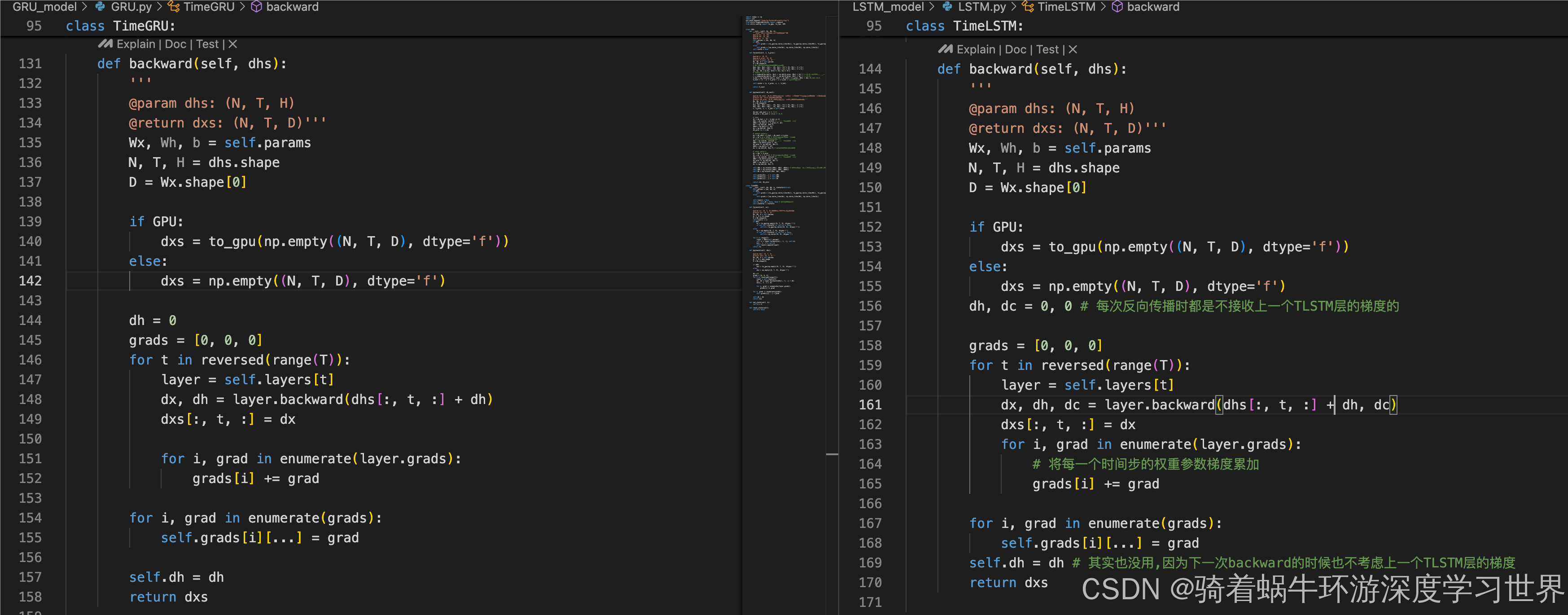Image resolution: width=1568 pixels, height=615 pixels.
Task: Click 'layer = self.layers[t]' on line 160
Action: (1087, 386)
